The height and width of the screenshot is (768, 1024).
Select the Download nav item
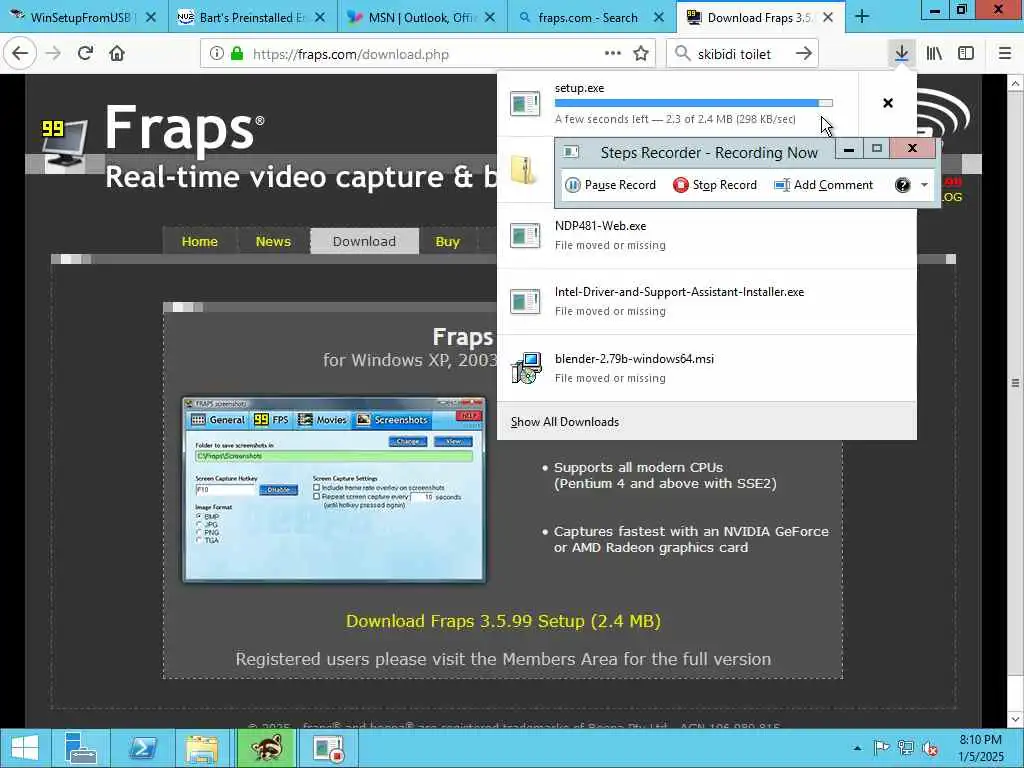pyautogui.click(x=364, y=242)
